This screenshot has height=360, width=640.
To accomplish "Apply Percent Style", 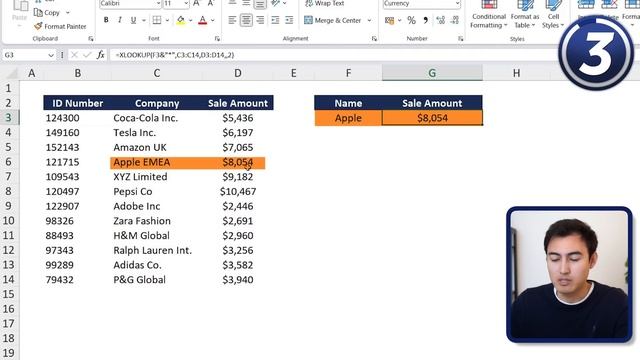I will 411,20.
